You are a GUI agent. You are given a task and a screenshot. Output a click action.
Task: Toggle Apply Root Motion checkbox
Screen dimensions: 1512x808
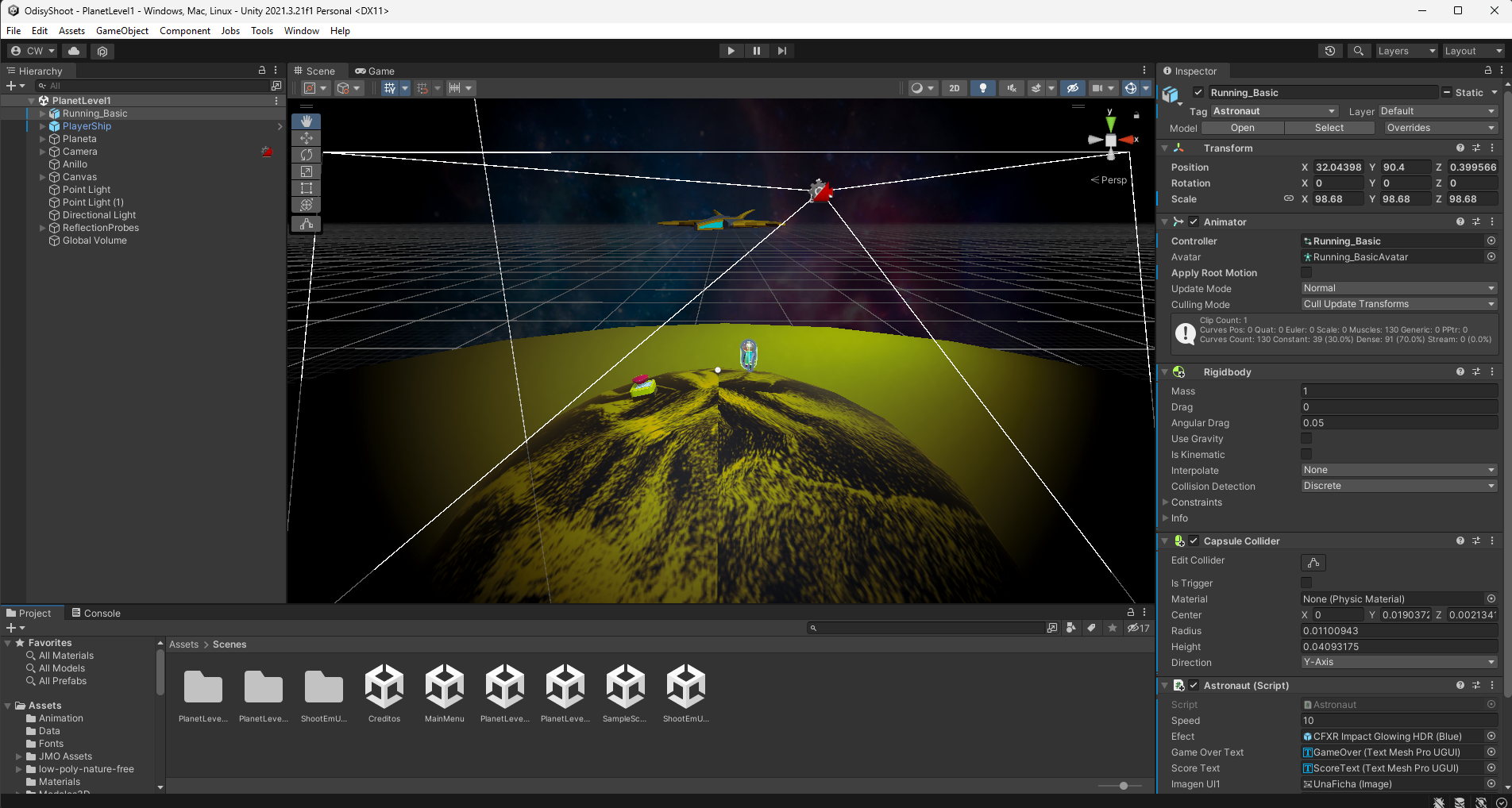(x=1306, y=272)
